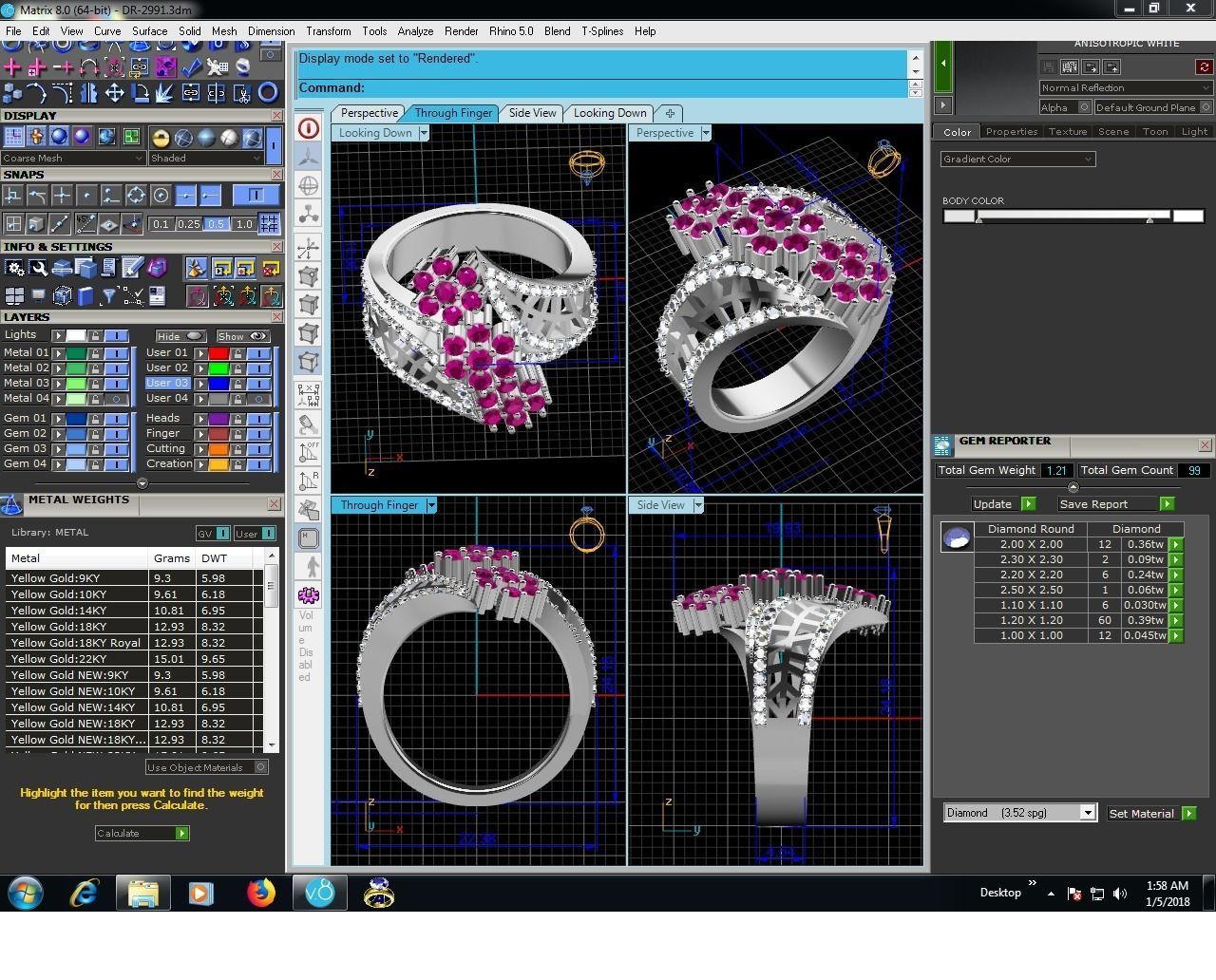
Task: Open the Through Finger viewport menu arrow
Action: [431, 505]
